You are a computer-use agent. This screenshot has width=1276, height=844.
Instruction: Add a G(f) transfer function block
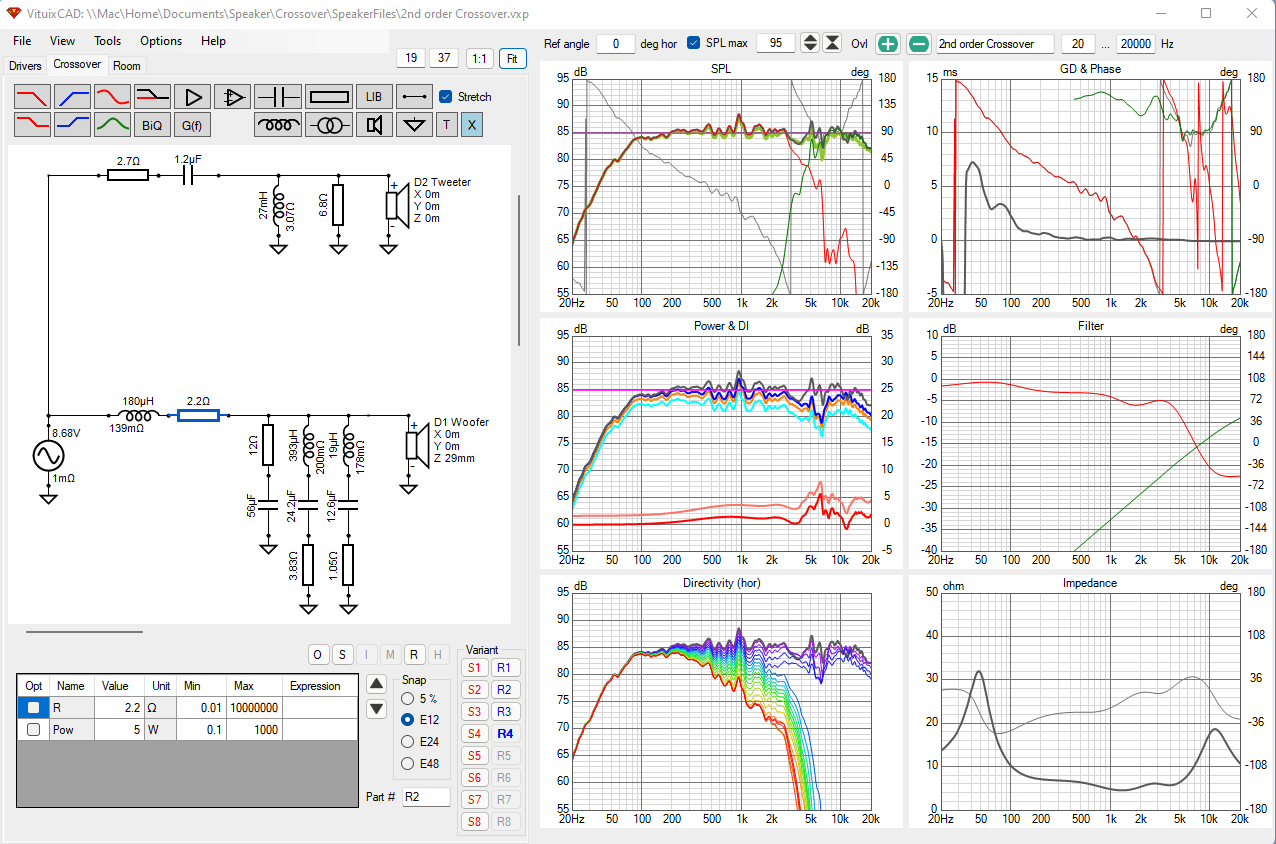point(193,125)
